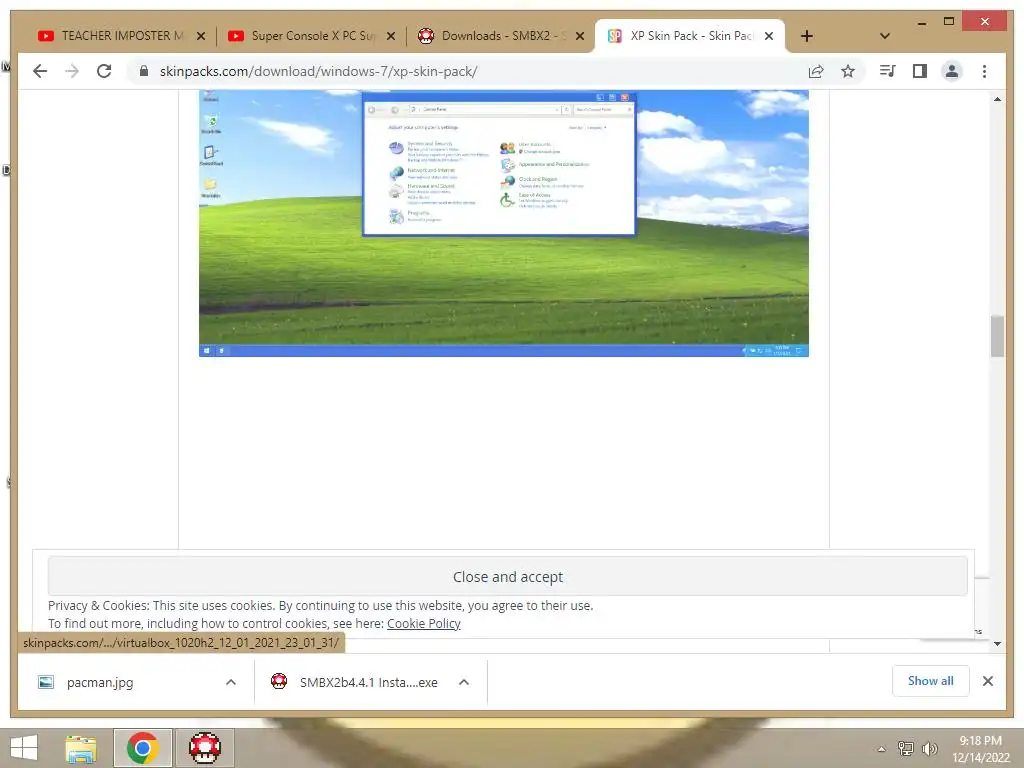The image size is (1024, 768).
Task: Click Show all downloads
Action: [931, 681]
